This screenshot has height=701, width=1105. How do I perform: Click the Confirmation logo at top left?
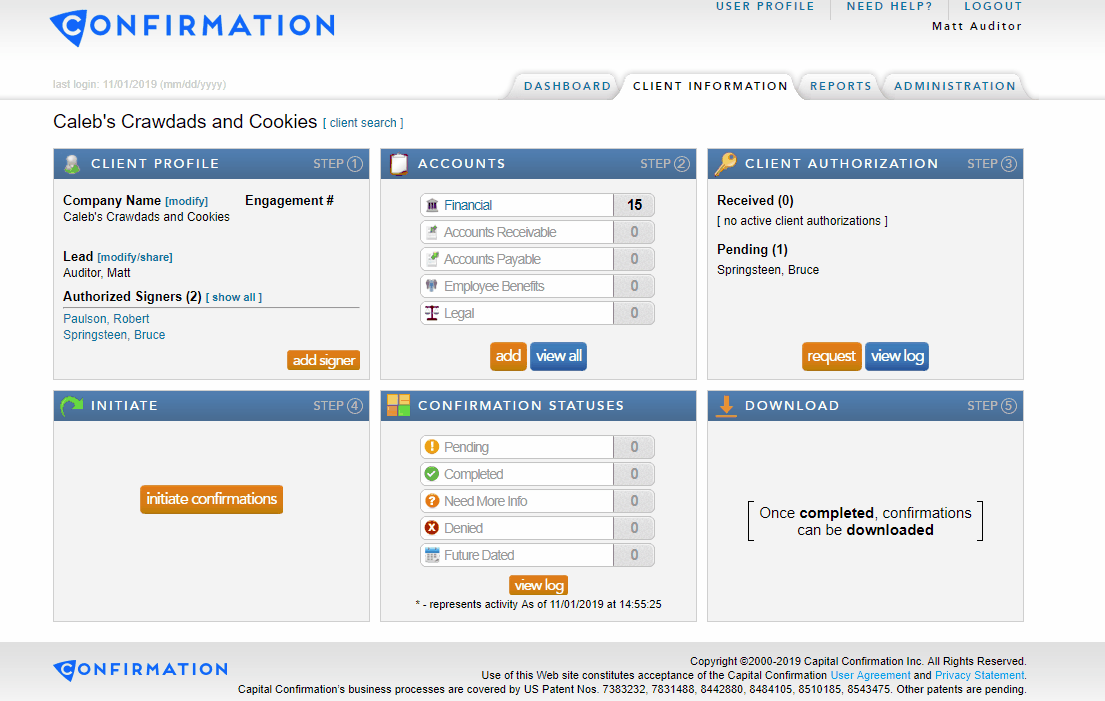tap(191, 26)
